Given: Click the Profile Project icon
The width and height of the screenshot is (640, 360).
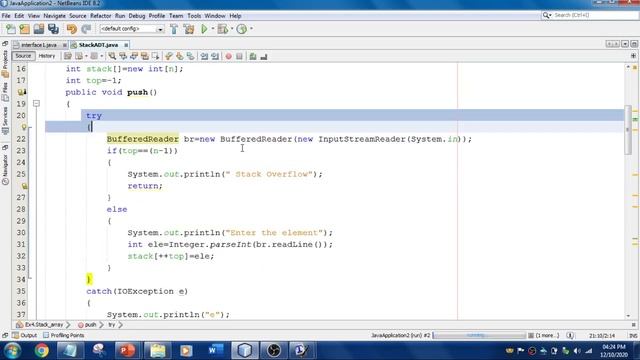Looking at the screenshot, I should pos(242,29).
